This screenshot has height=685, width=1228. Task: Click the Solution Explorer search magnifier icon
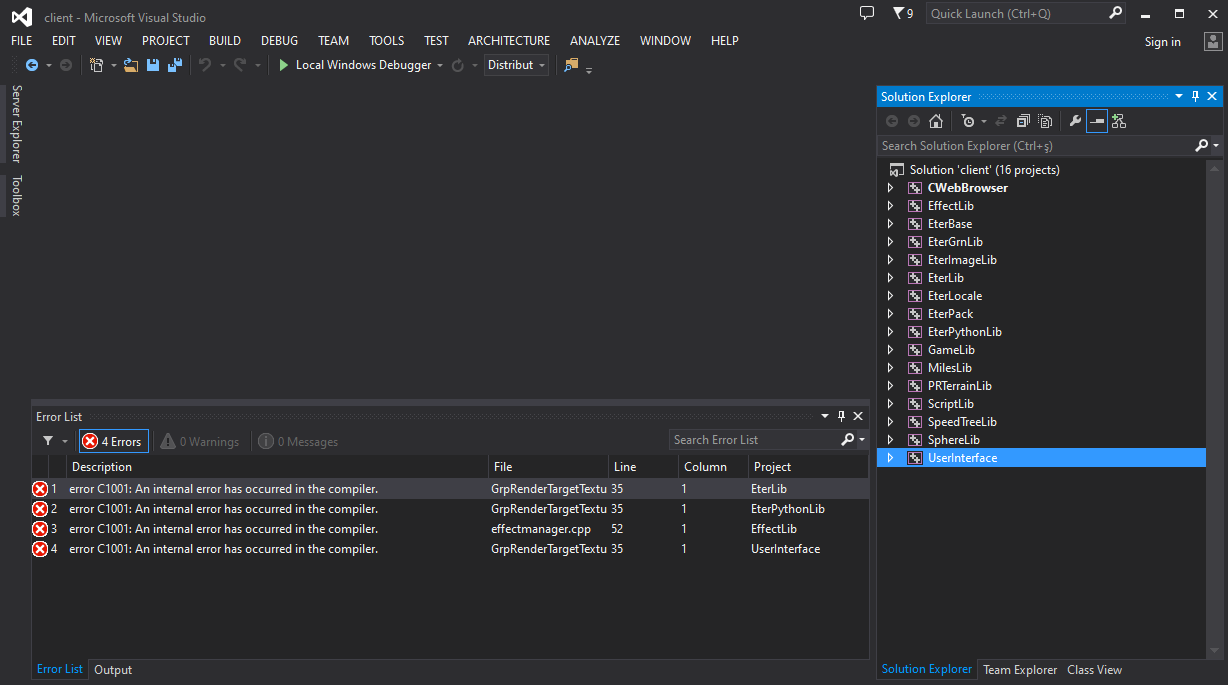click(x=1202, y=146)
